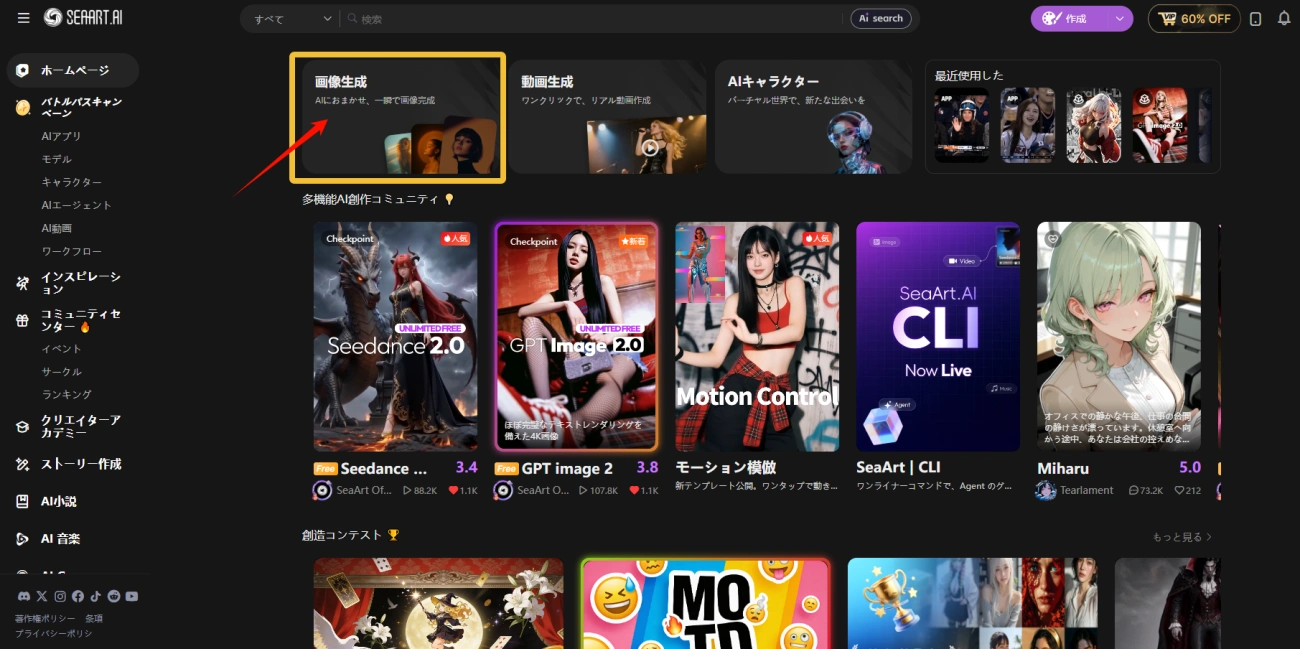The image size is (1300, 649).
Task: Click the purple 作成 create button
Action: point(1070,18)
